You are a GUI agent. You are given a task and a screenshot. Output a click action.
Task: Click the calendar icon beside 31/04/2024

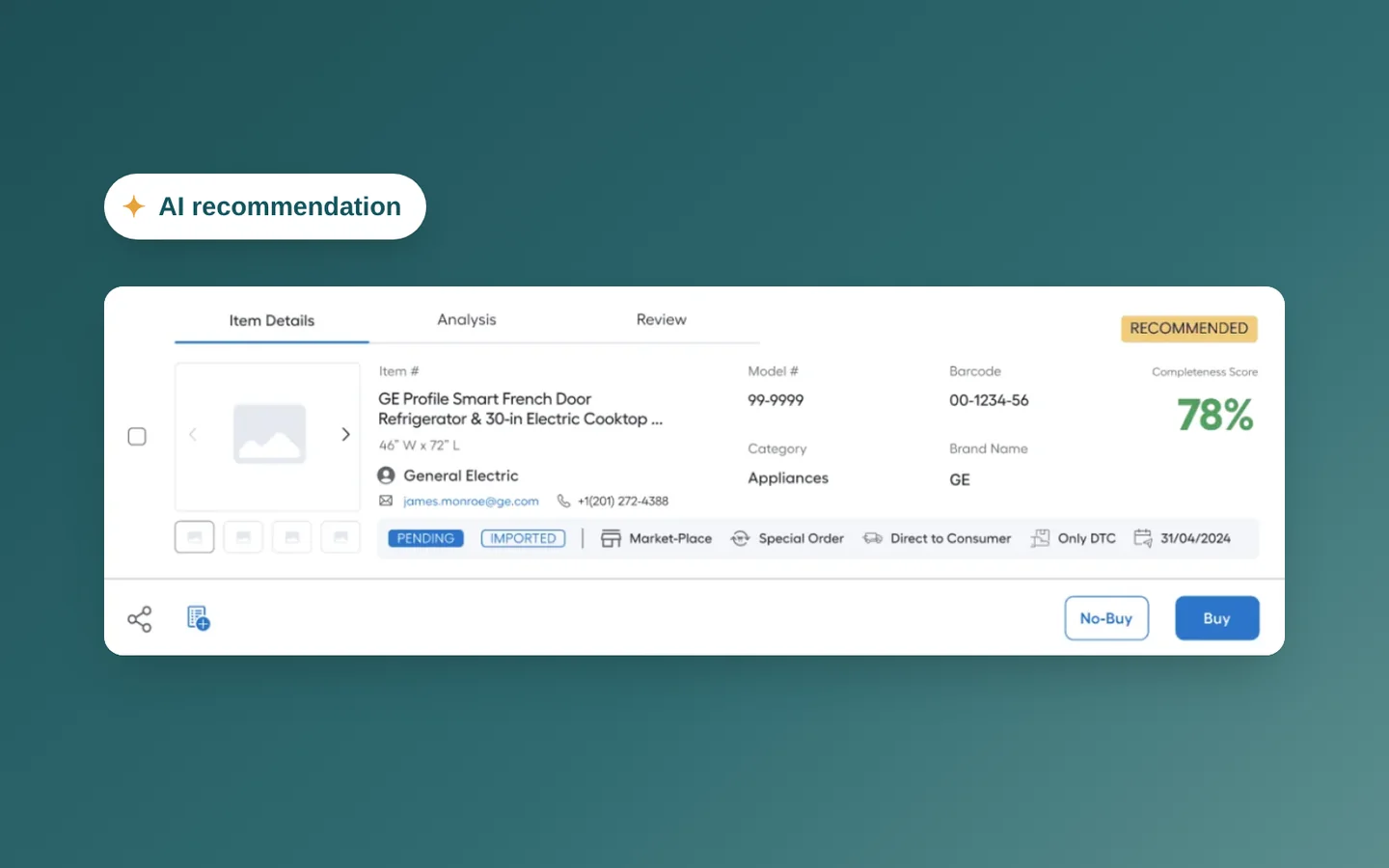(1143, 538)
